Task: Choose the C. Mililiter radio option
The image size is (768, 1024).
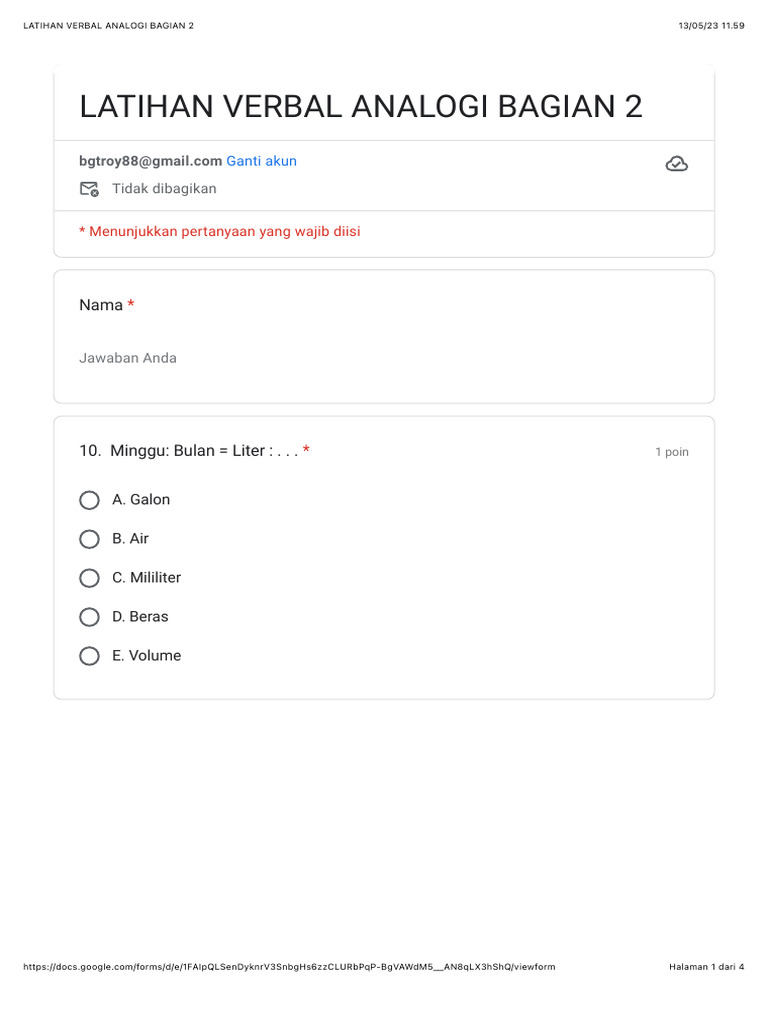Action: [90, 578]
